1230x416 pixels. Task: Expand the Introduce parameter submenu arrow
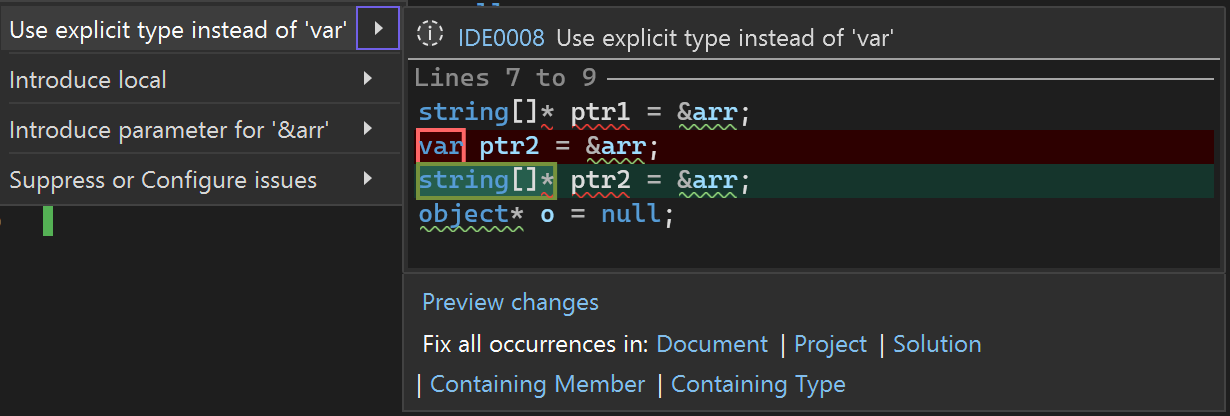368,129
